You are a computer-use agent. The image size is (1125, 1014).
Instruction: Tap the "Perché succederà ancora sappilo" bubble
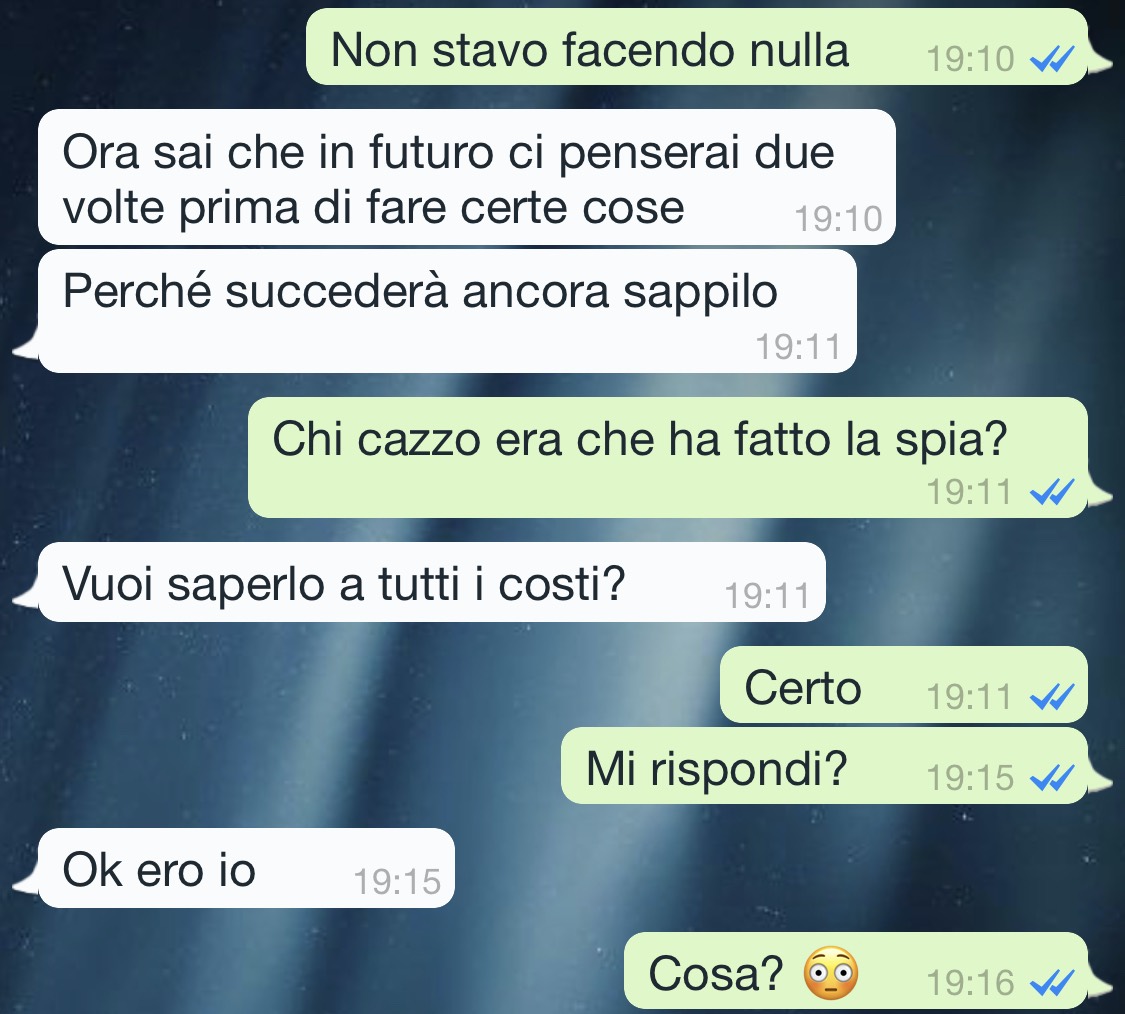point(447,311)
